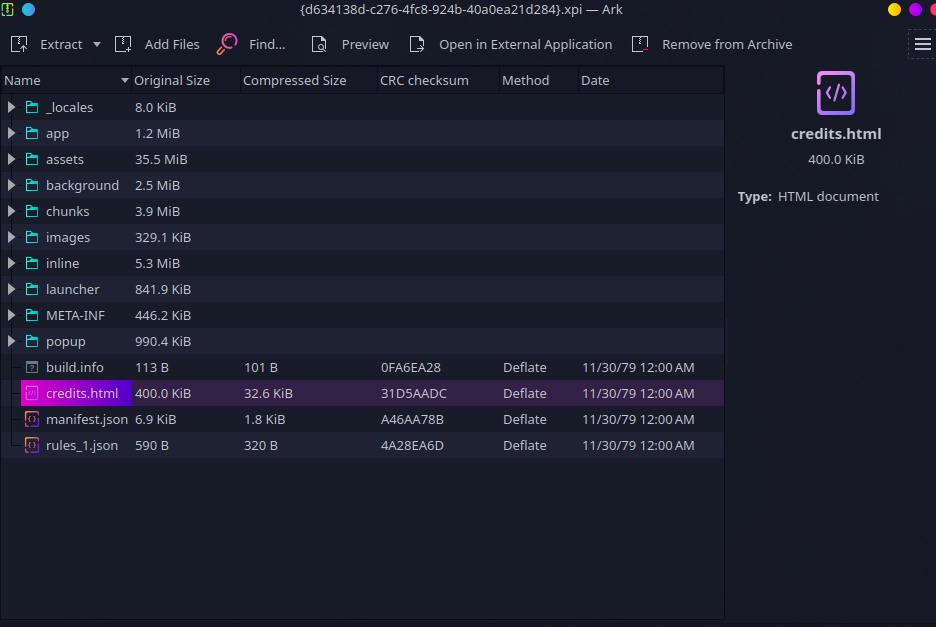The image size is (936, 627).
Task: Expand the META-INF folder
Action: tap(12, 315)
